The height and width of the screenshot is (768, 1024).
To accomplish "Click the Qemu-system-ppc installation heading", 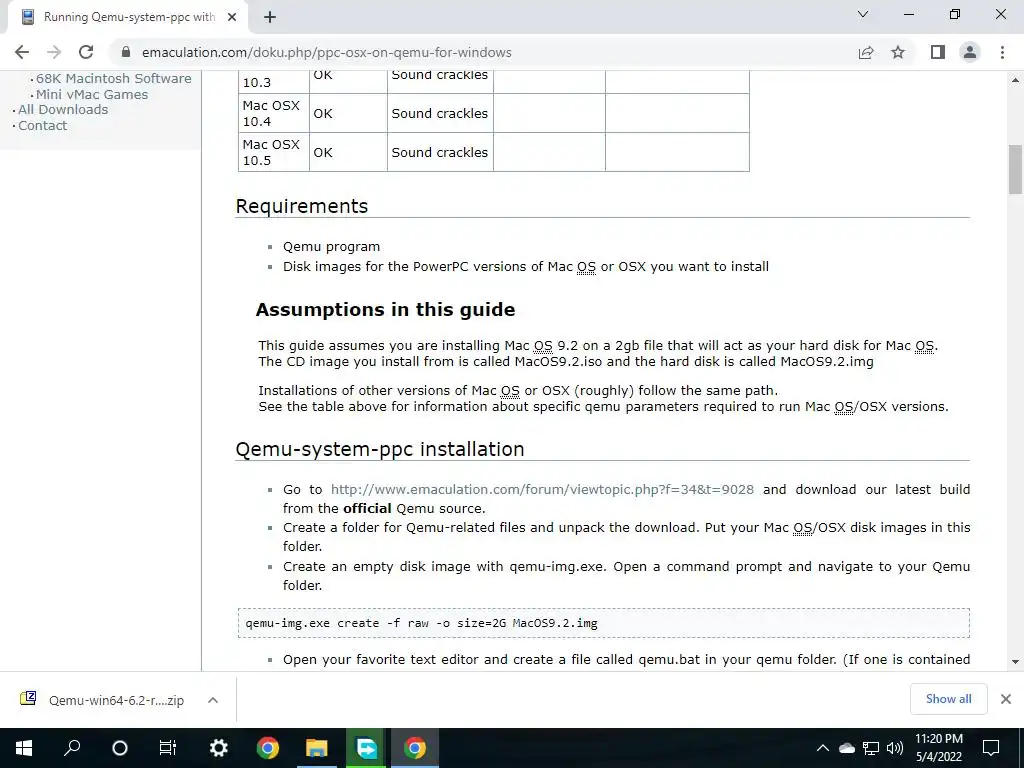I will pos(380,449).
